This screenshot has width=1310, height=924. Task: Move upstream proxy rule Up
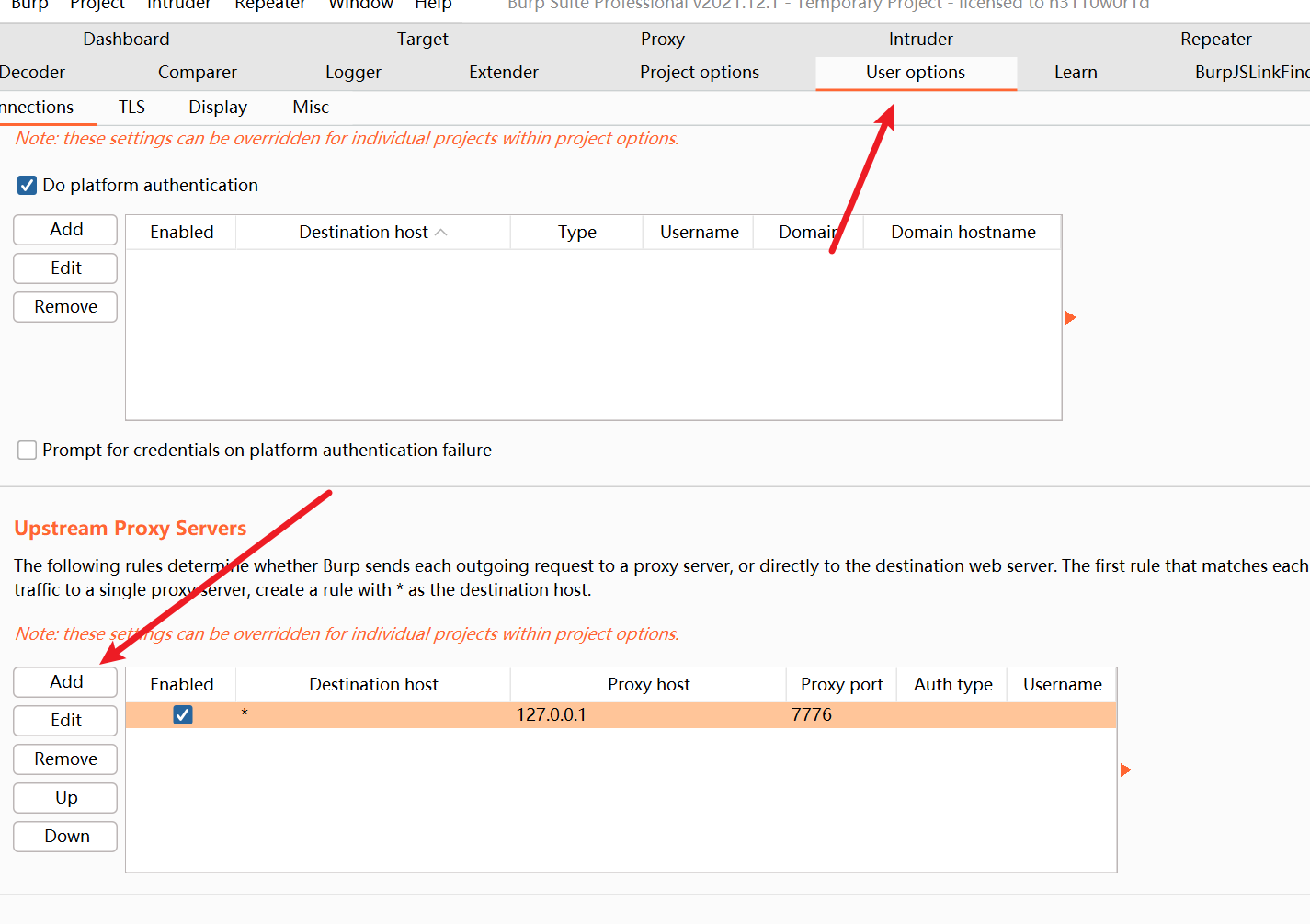(65, 798)
